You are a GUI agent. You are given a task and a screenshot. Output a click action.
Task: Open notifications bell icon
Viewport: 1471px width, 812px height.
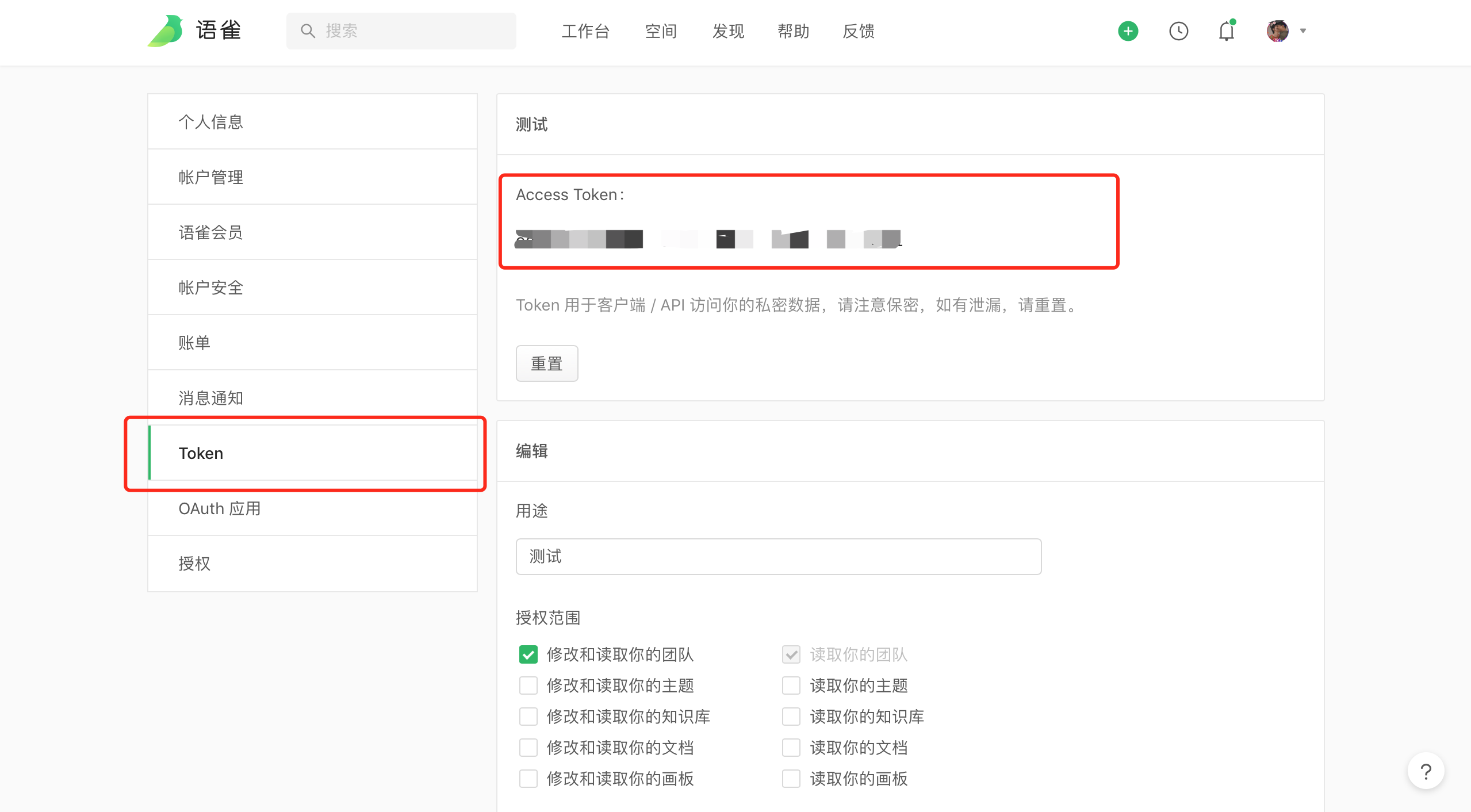point(1227,30)
